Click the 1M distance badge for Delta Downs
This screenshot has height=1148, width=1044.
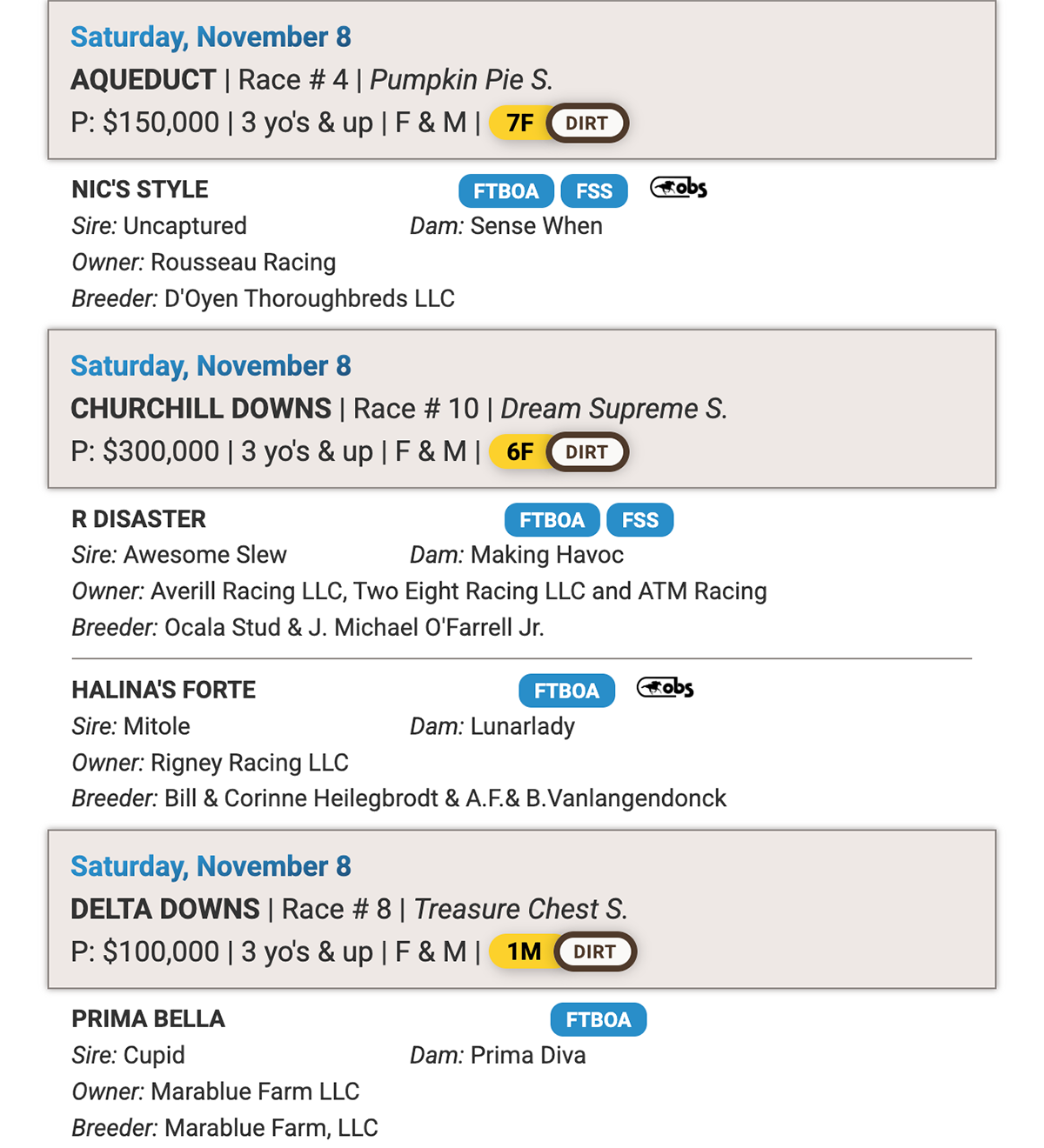(x=524, y=951)
